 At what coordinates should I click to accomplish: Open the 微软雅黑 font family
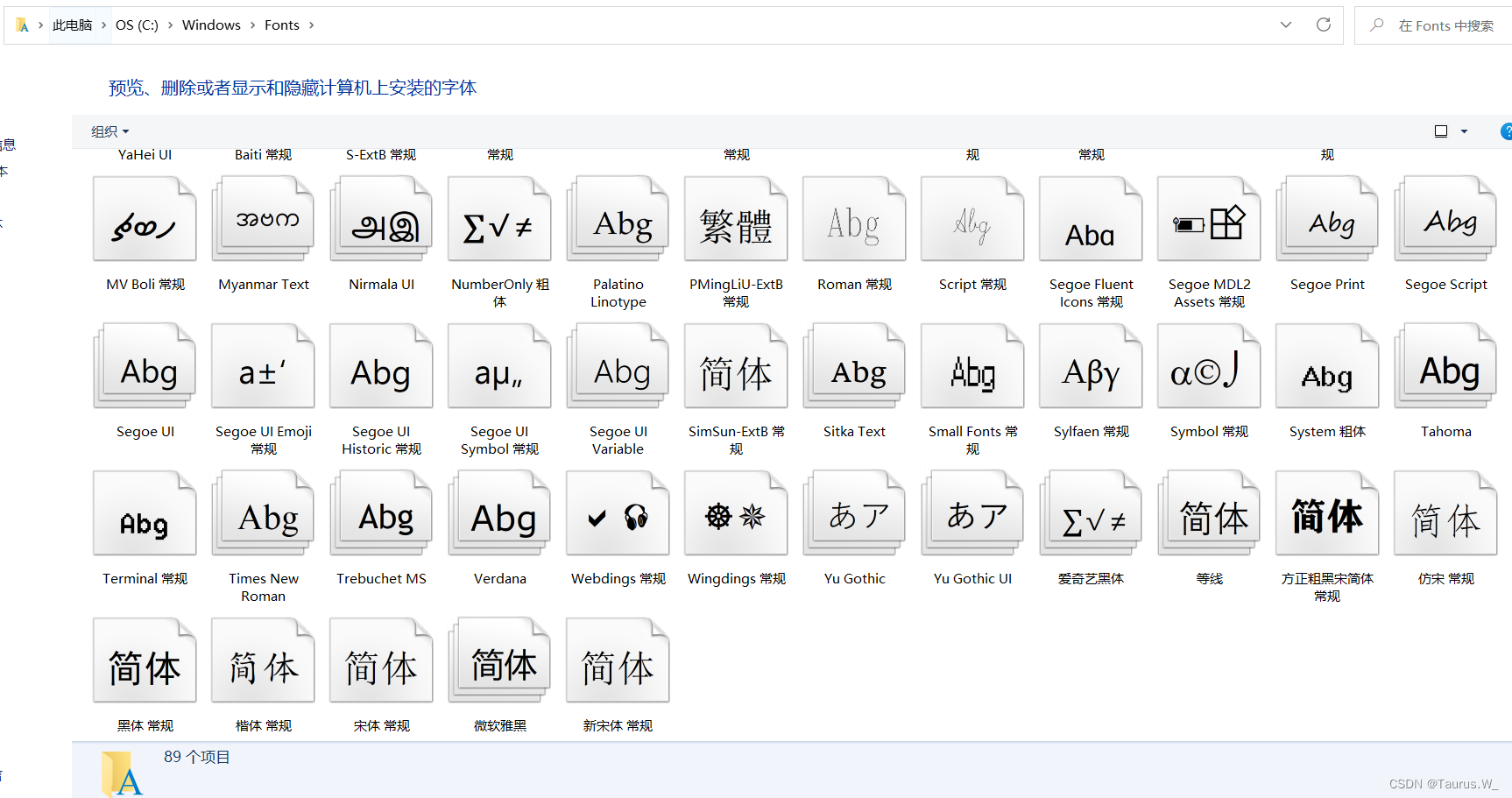click(x=499, y=660)
